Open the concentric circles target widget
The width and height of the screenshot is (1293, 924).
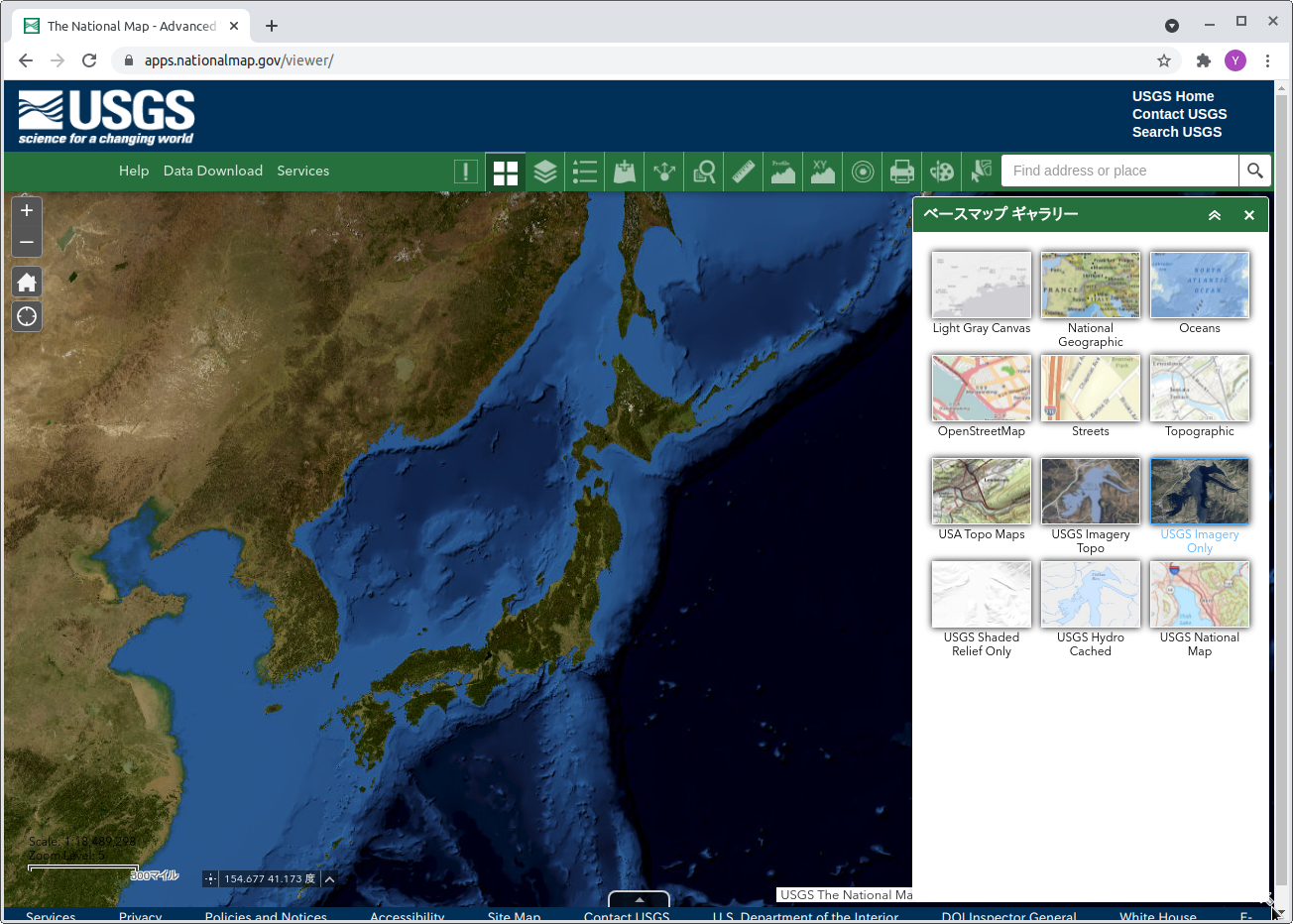click(x=863, y=172)
